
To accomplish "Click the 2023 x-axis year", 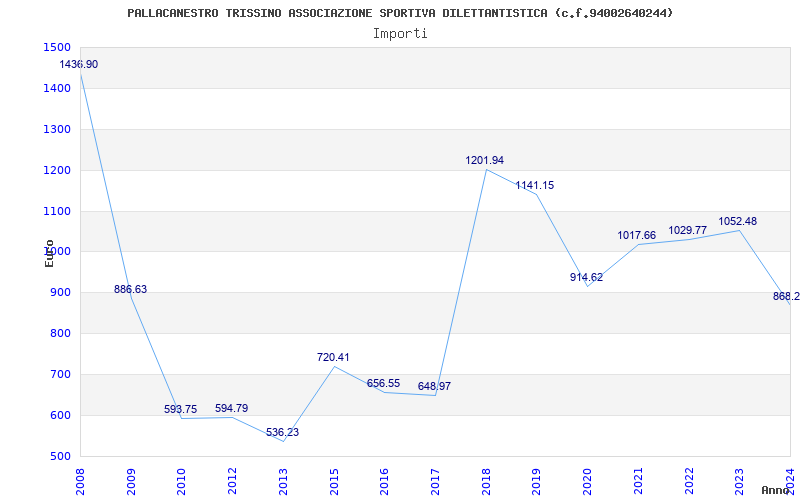I will click(739, 481).
